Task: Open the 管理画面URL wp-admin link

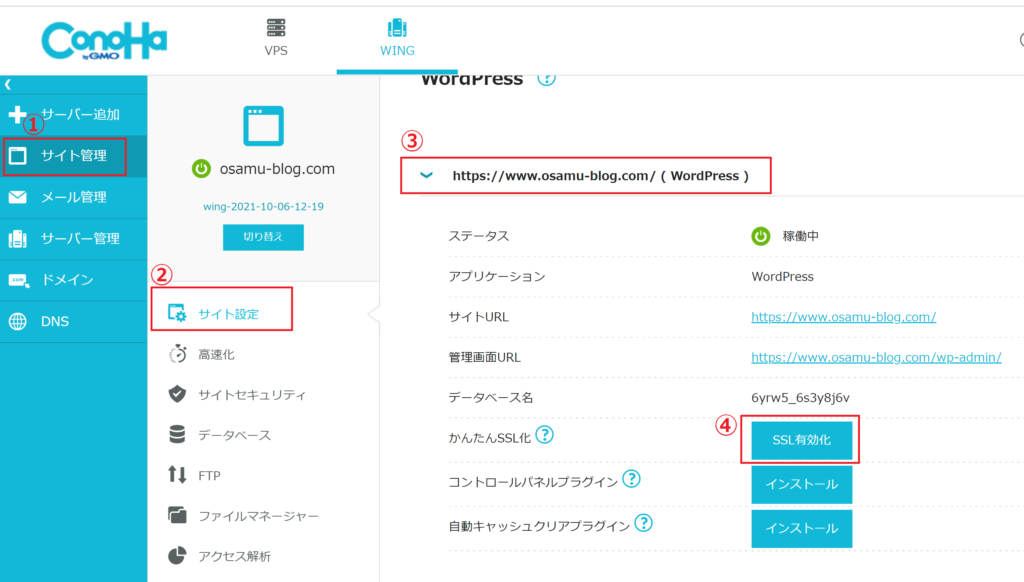Action: 876,357
